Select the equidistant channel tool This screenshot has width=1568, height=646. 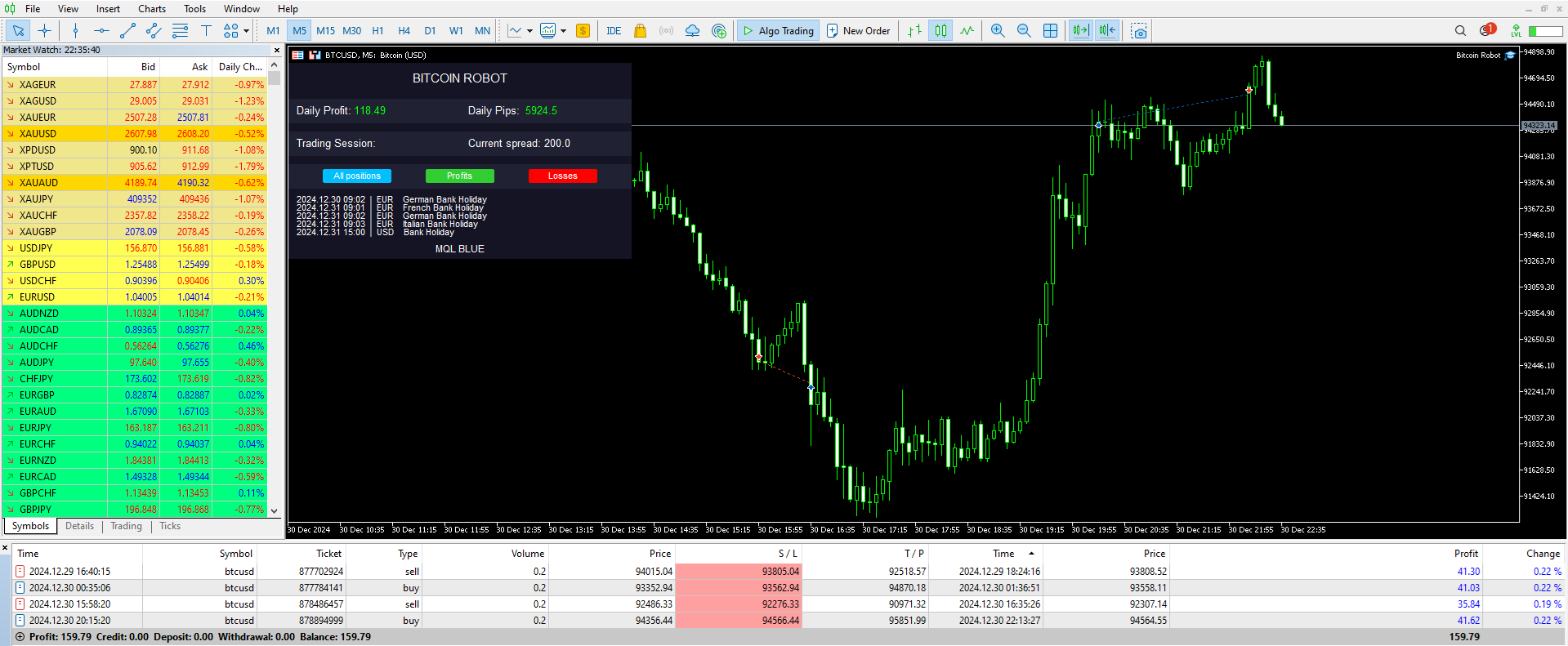coord(154,31)
